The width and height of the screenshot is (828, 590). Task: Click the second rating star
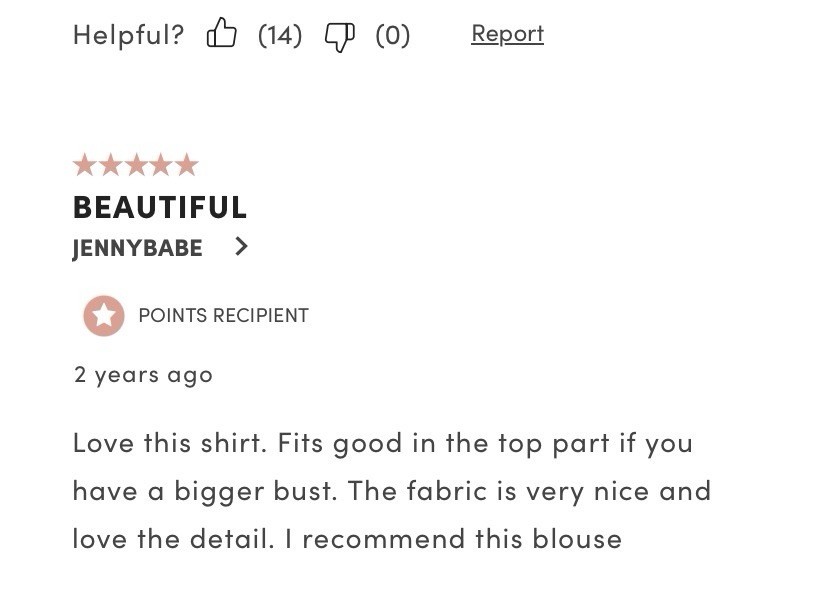click(x=110, y=165)
